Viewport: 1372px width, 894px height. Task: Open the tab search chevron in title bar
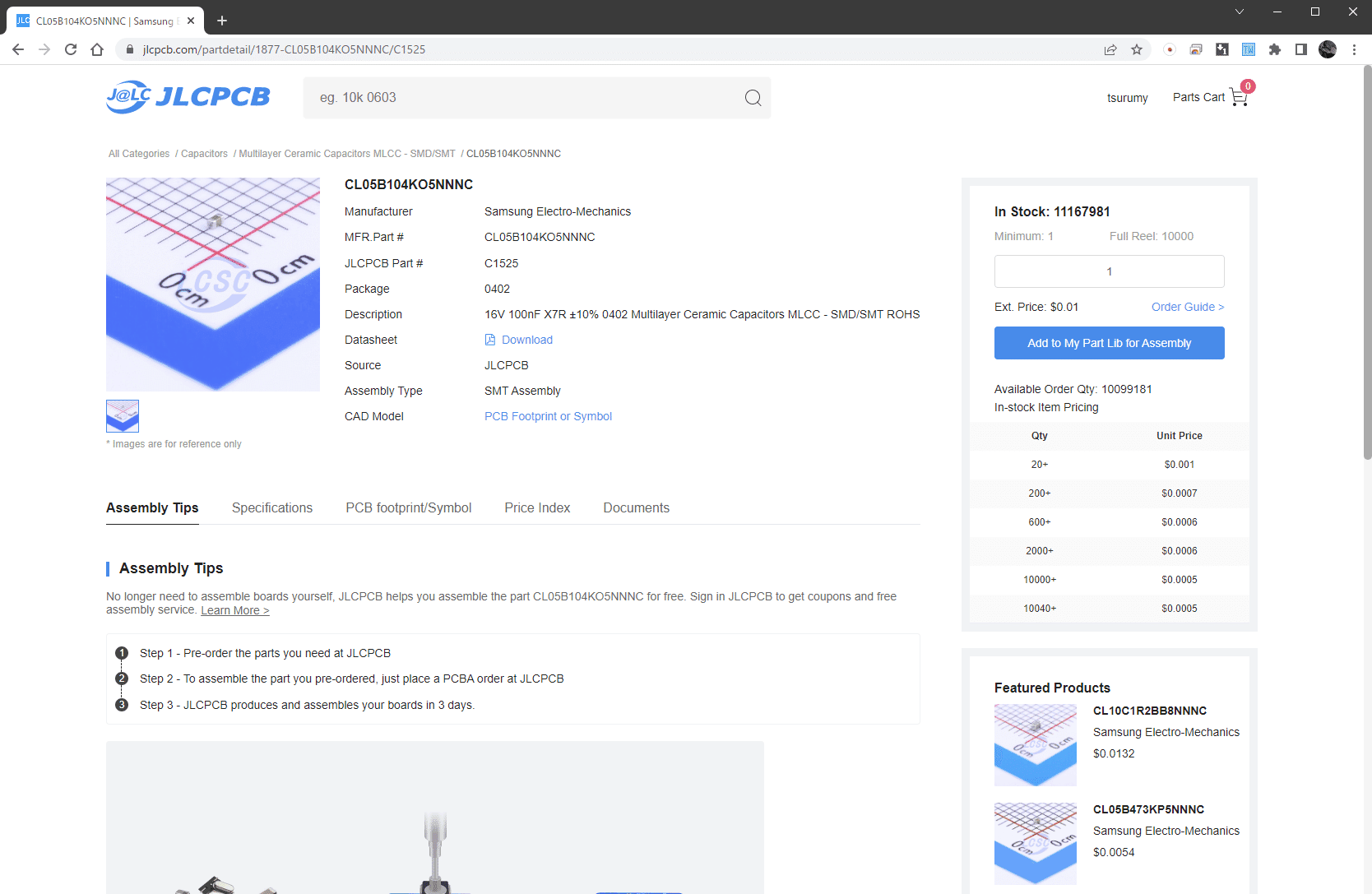click(1240, 12)
